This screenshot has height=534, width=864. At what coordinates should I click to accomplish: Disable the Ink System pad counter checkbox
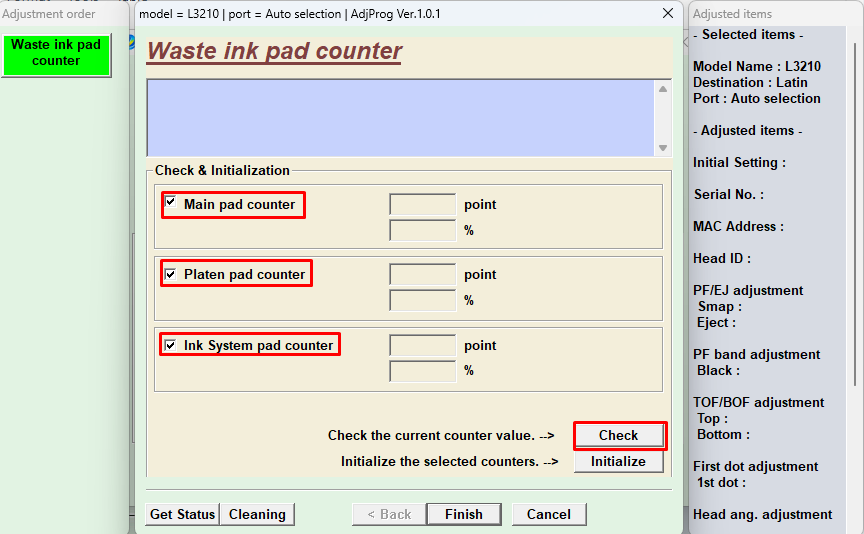pyautogui.click(x=171, y=345)
